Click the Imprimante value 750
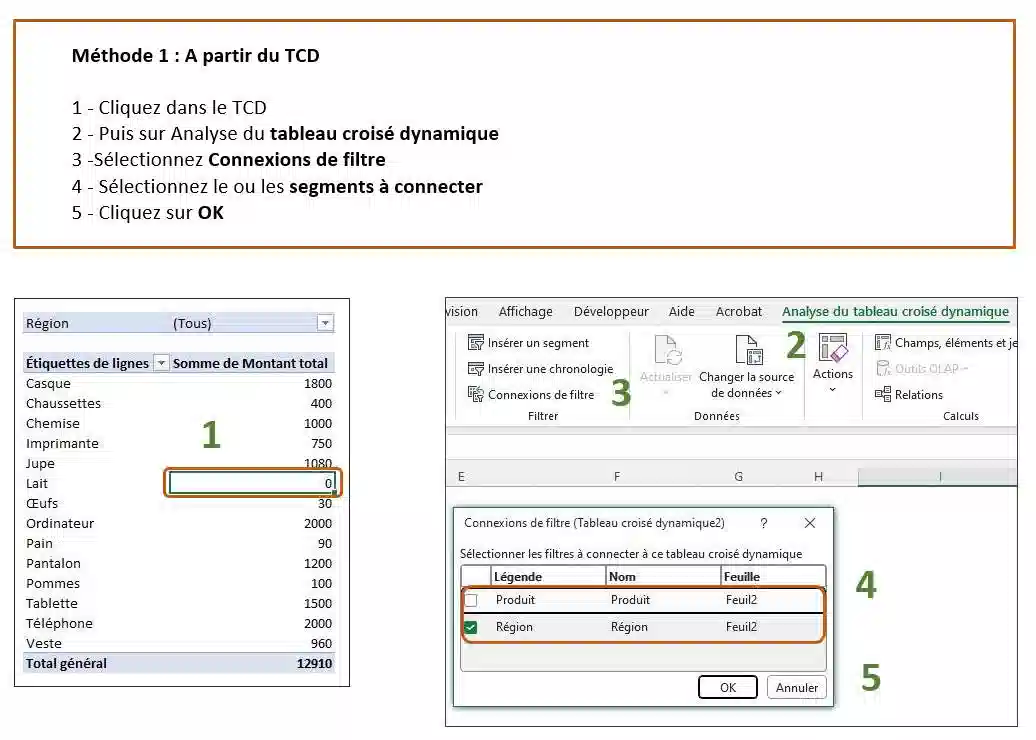Image resolution: width=1036 pixels, height=740 pixels. (322, 443)
